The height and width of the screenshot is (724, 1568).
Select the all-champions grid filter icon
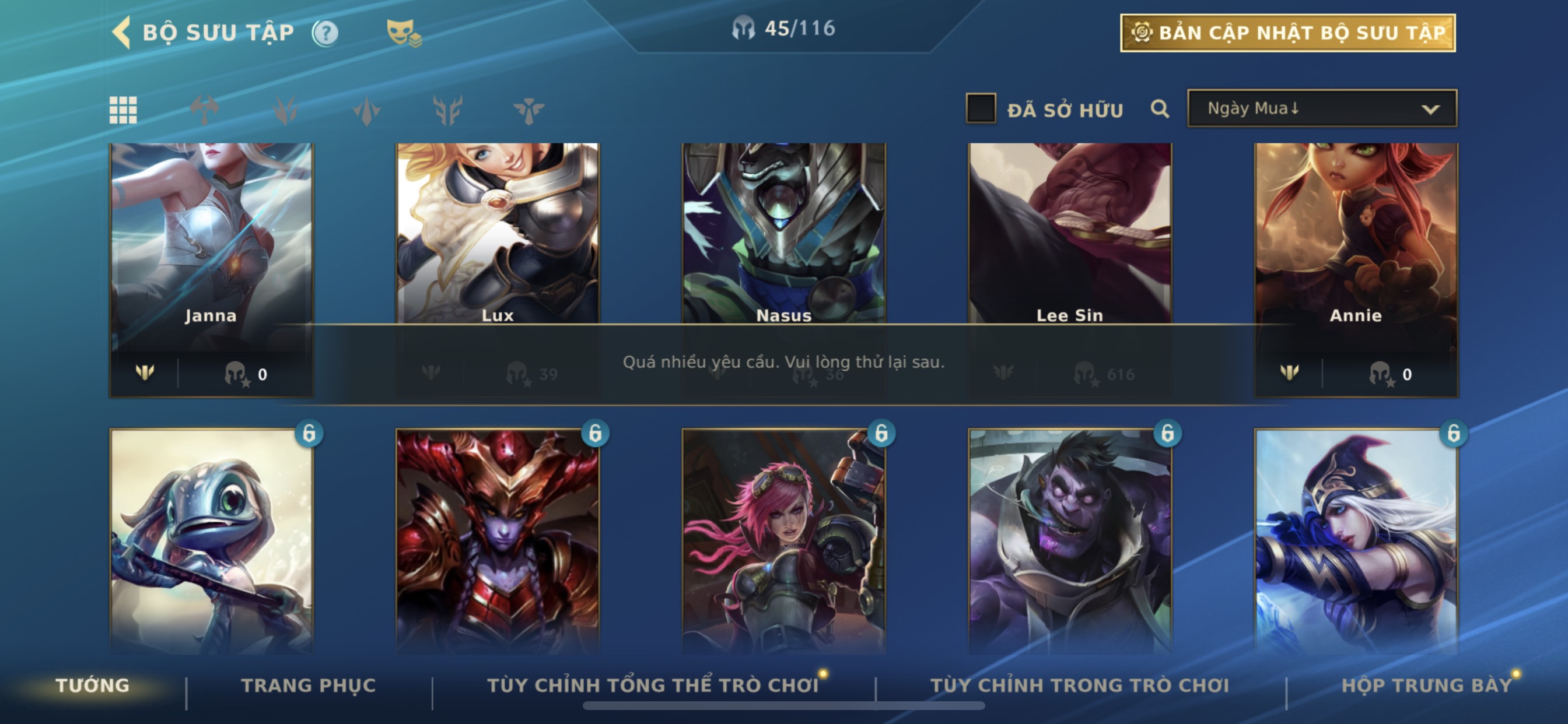click(123, 110)
